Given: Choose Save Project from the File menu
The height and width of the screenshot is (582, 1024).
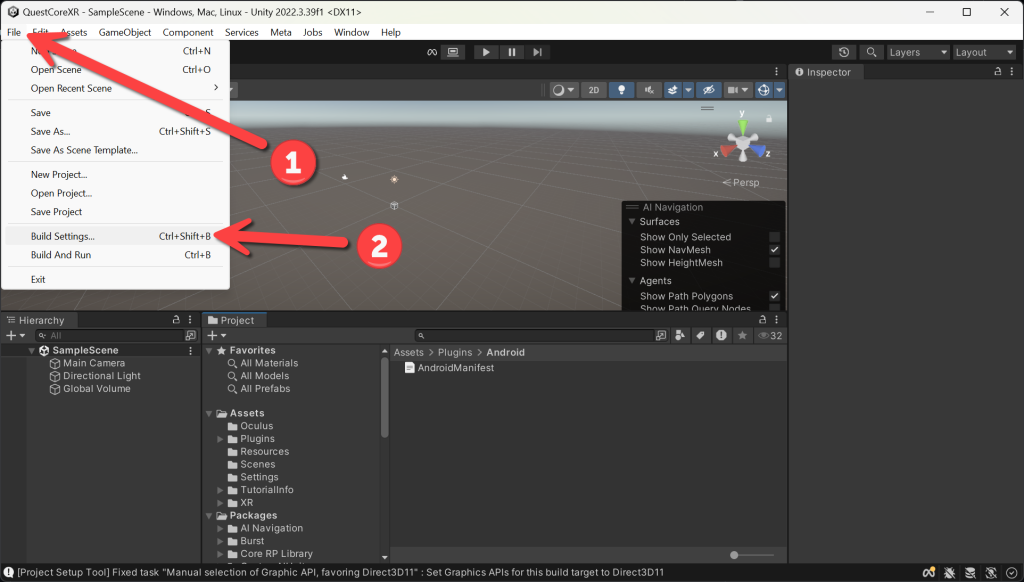Looking at the screenshot, I should pos(117,212).
